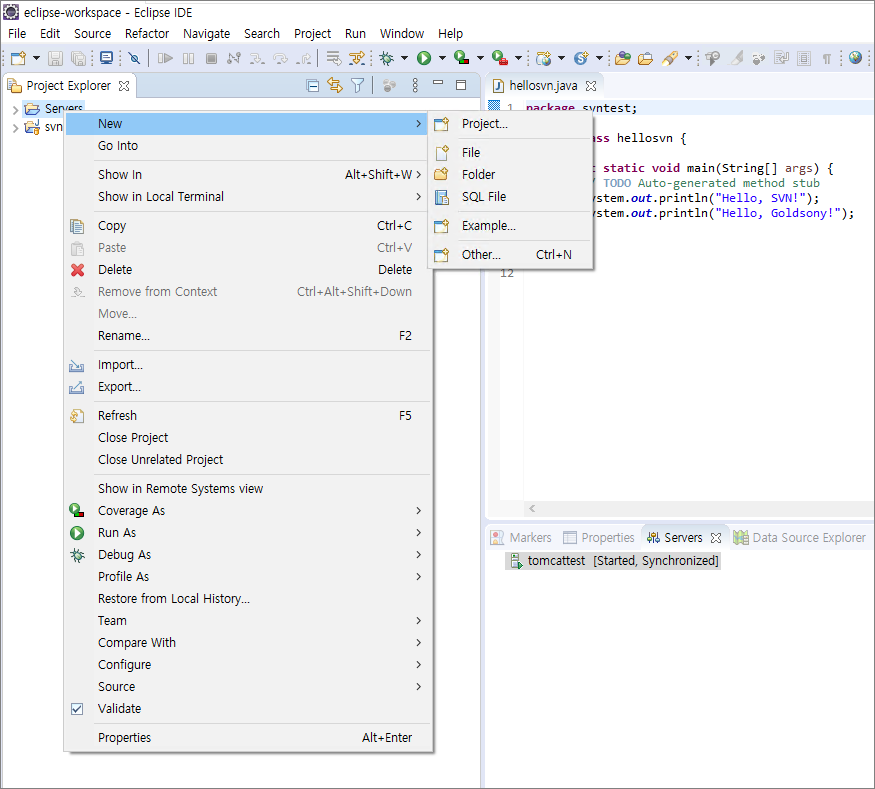875x789 pixels.
Task: Minimize the Project Explorer view
Action: click(438, 84)
